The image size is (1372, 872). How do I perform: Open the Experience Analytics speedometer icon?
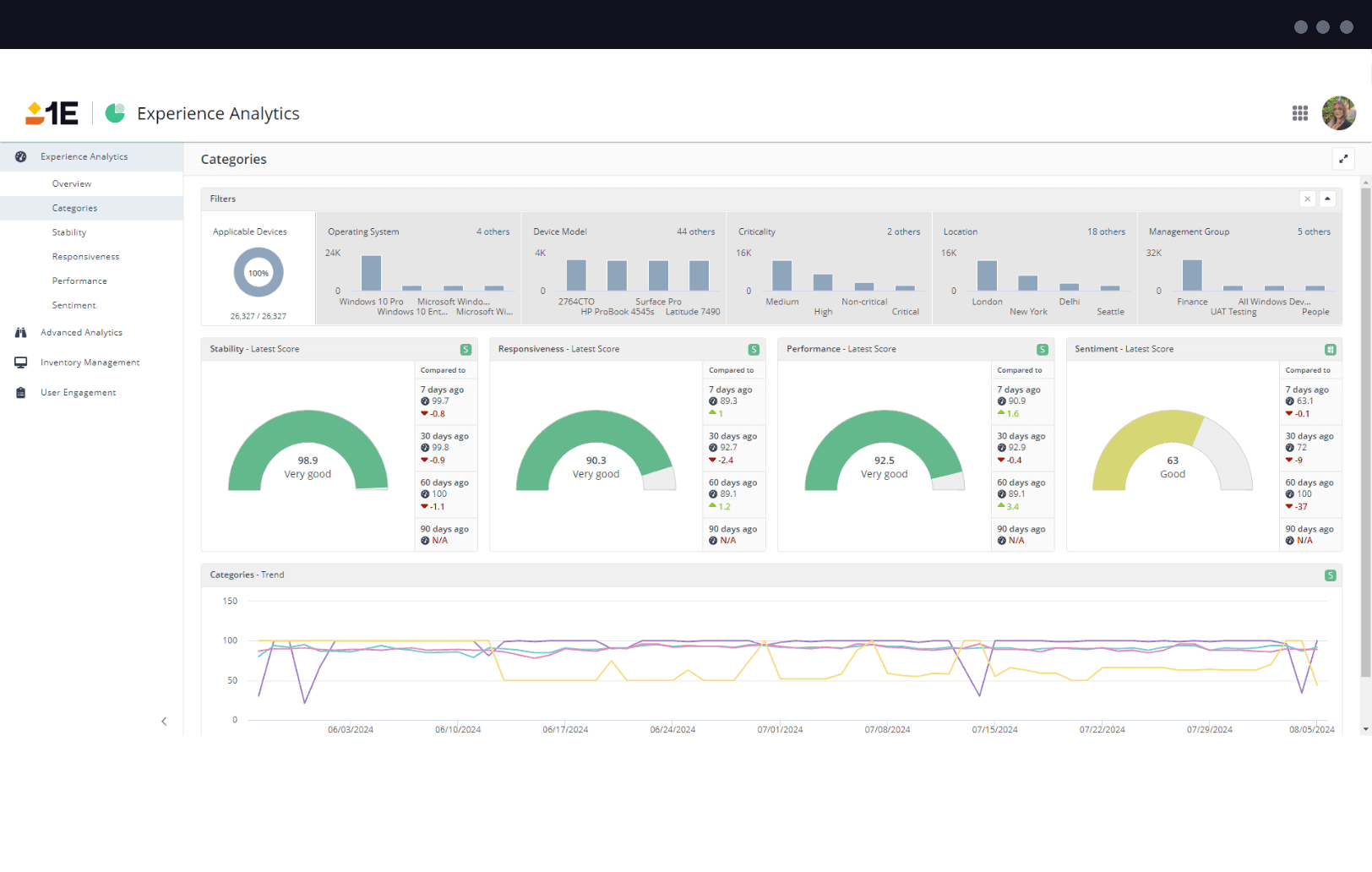(x=19, y=156)
